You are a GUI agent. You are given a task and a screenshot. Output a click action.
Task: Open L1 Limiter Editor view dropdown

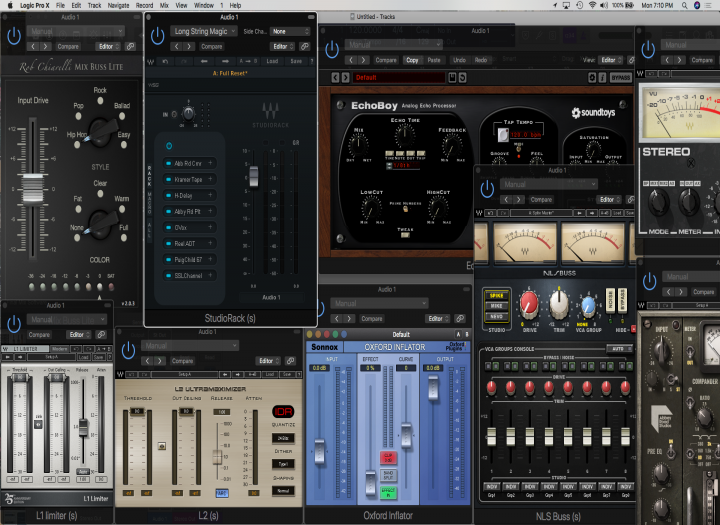79,334
